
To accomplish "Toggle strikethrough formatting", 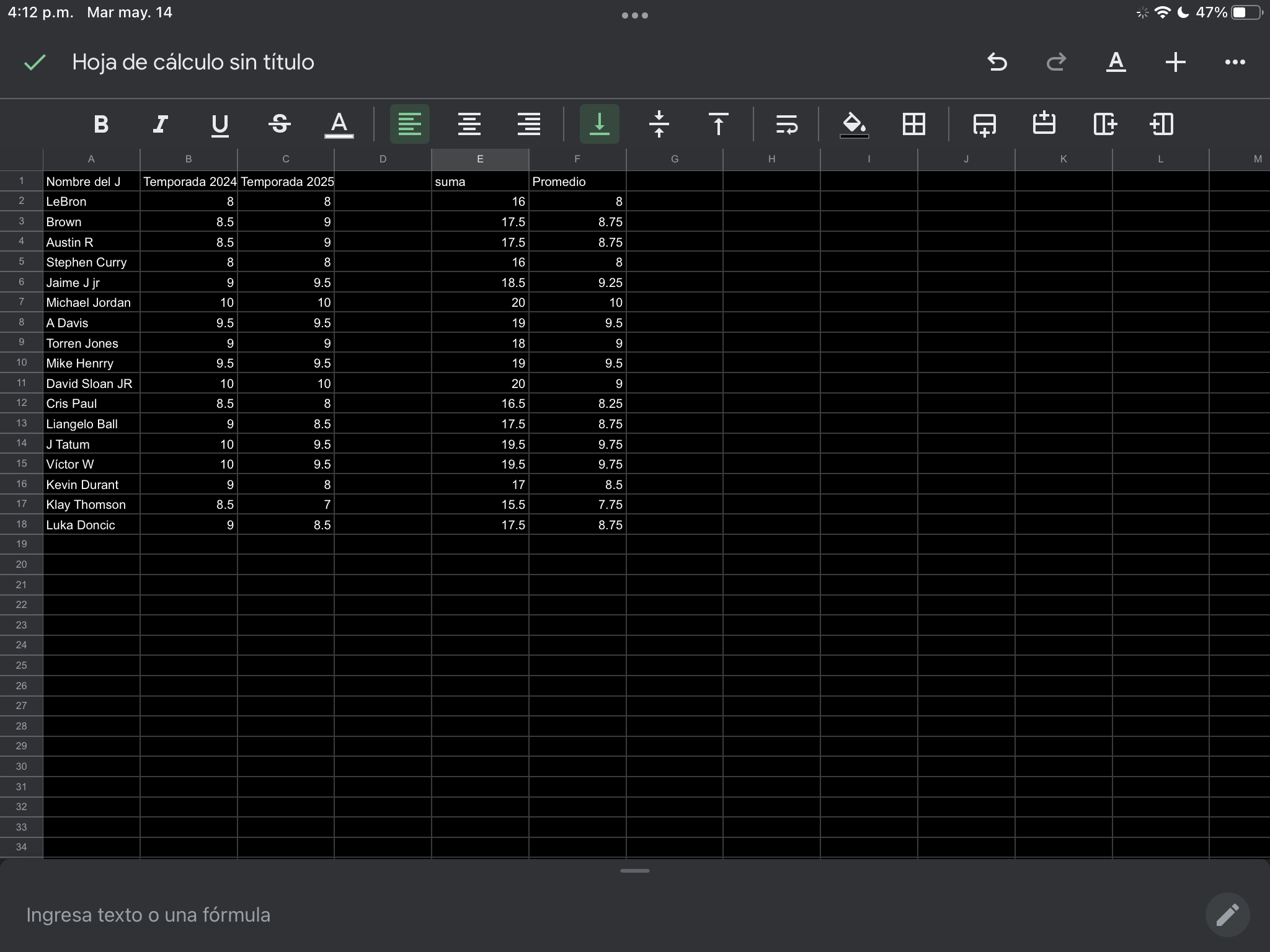I will pos(280,124).
